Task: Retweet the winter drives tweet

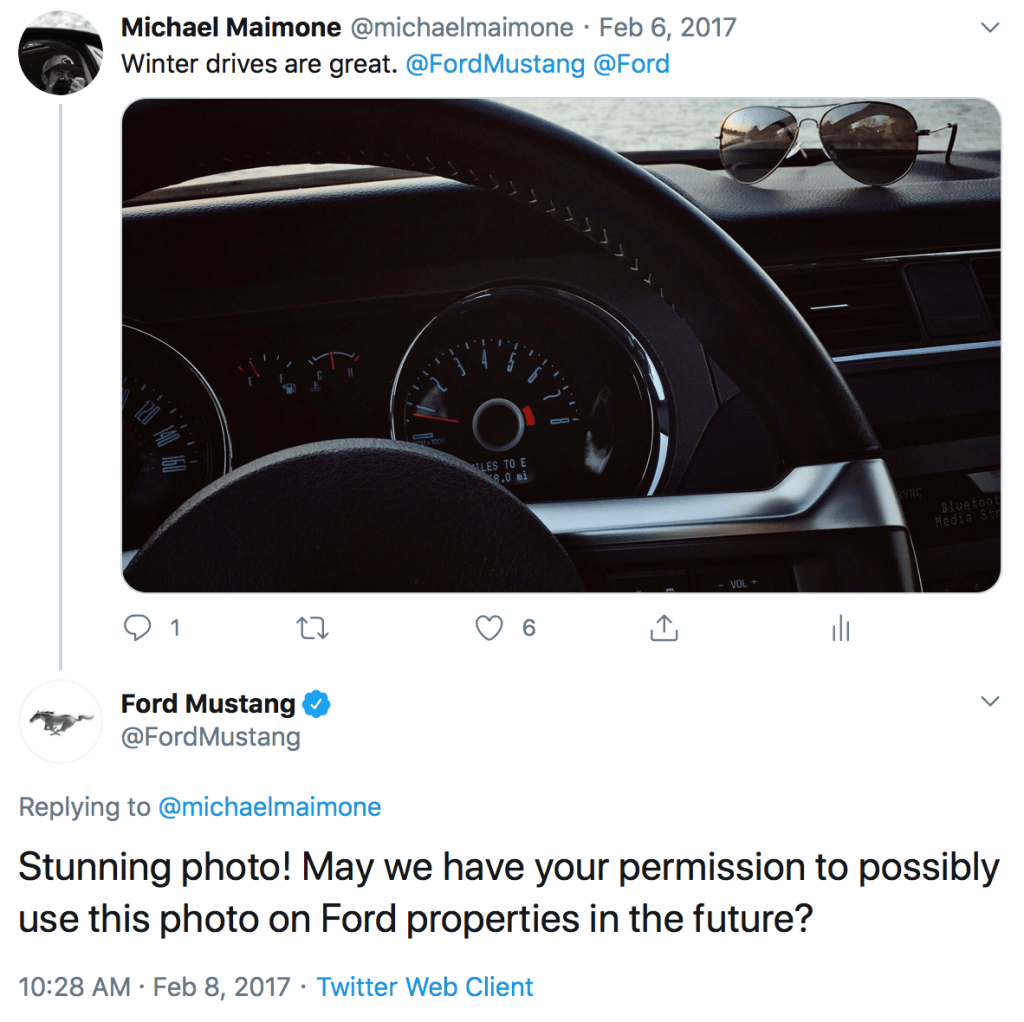Action: (x=313, y=628)
